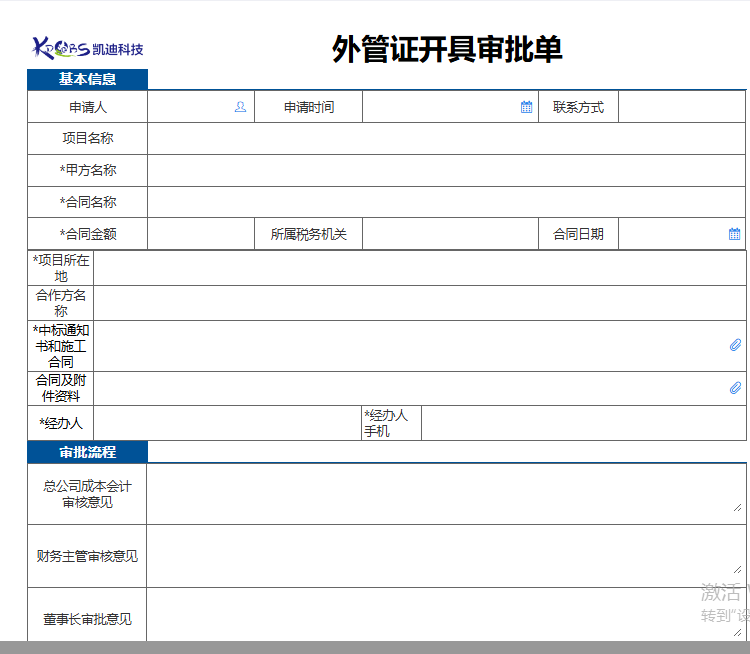
Task: Click the 董事长审批意见 text area
Action: click(x=446, y=615)
